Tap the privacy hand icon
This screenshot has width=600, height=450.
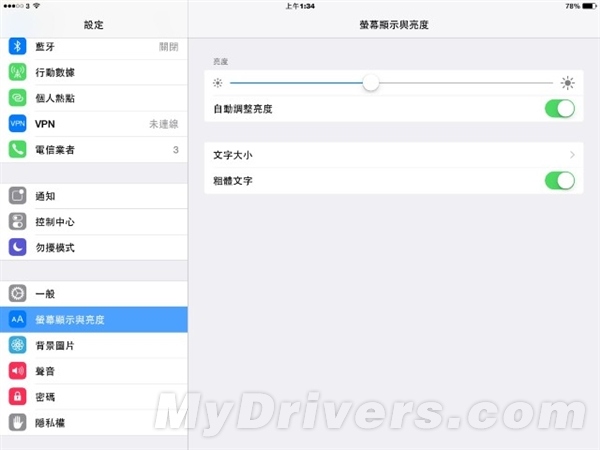click(17, 422)
